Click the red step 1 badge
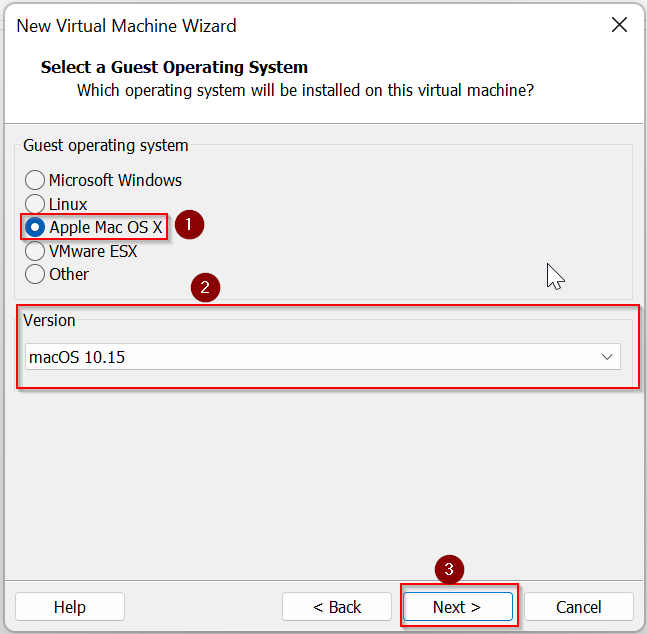The width and height of the screenshot is (647, 634). (x=189, y=225)
